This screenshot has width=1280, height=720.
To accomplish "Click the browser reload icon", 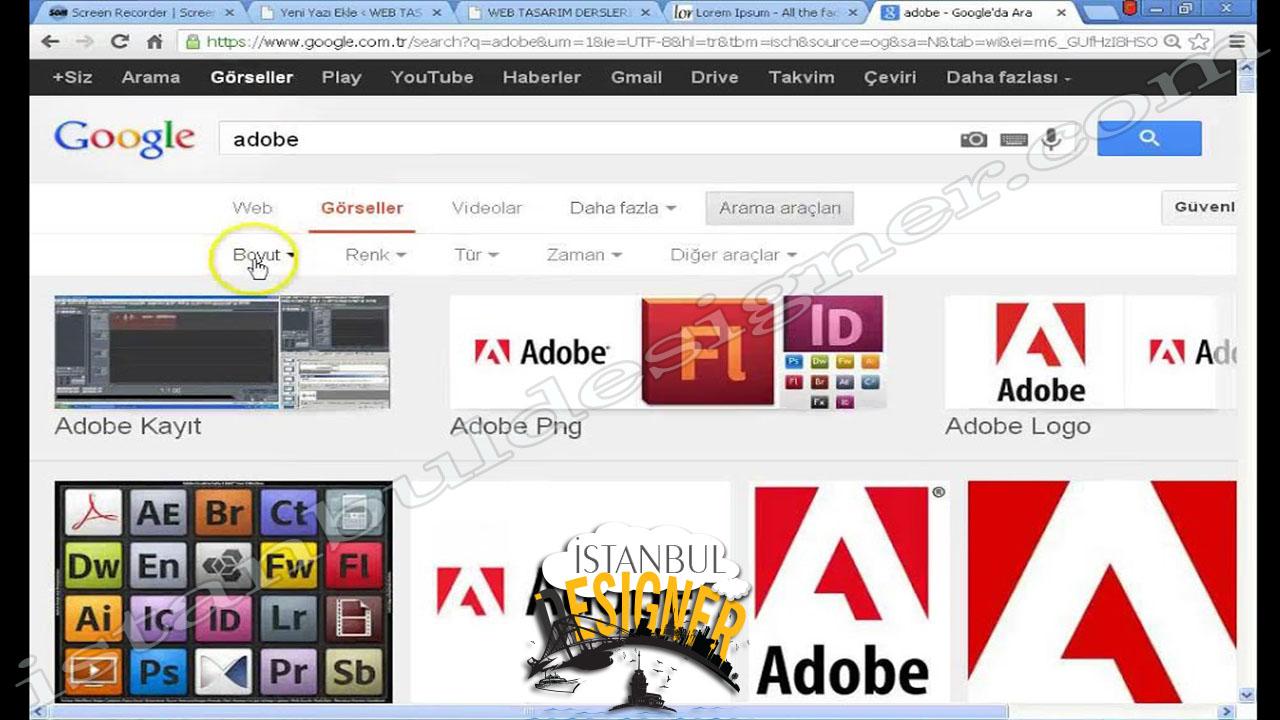I will [120, 42].
